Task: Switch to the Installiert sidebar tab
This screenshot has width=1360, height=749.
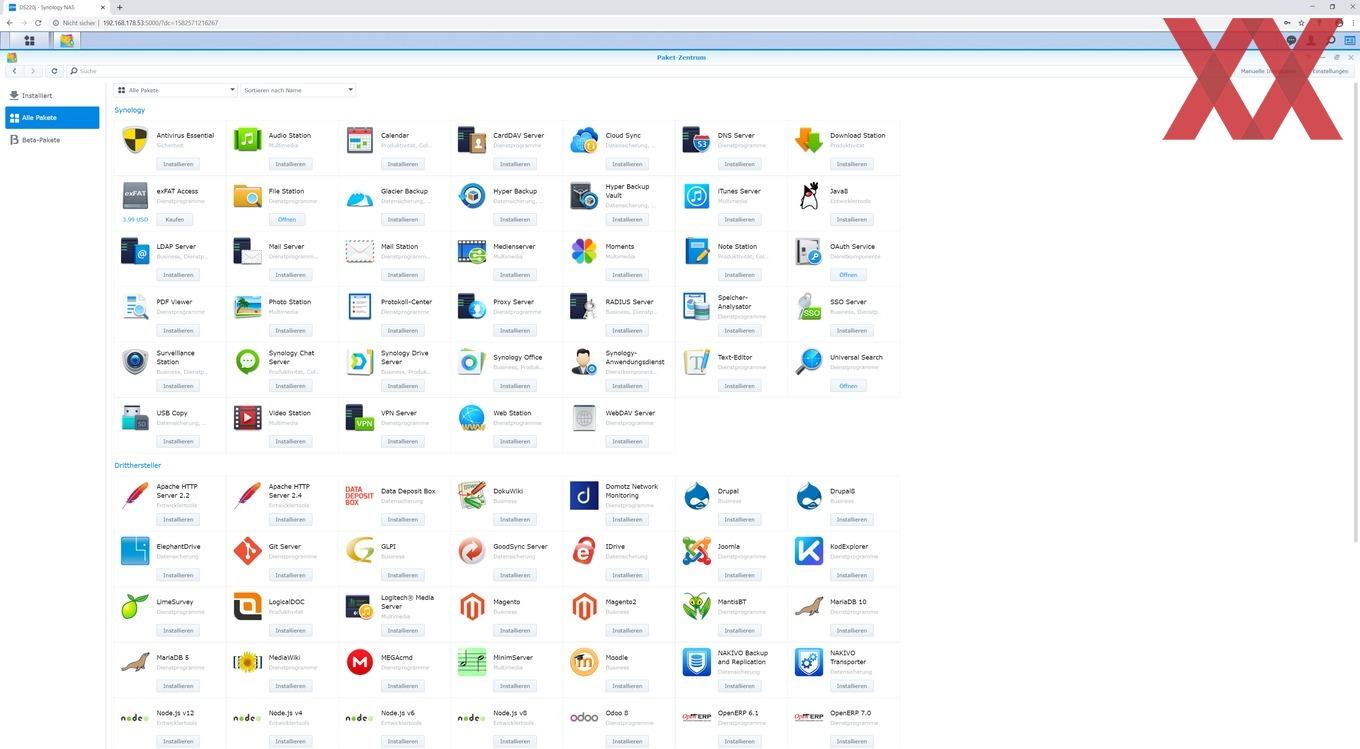Action: pos(52,96)
